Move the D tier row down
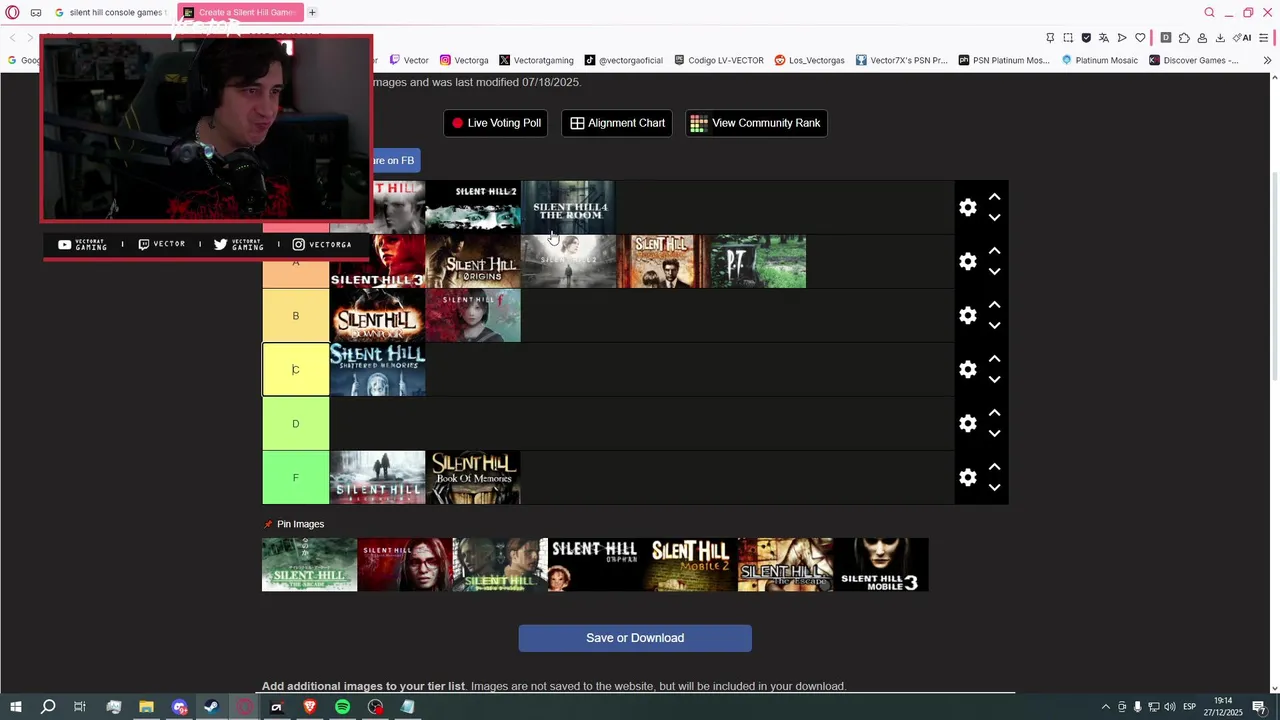The height and width of the screenshot is (720, 1280). click(994, 434)
